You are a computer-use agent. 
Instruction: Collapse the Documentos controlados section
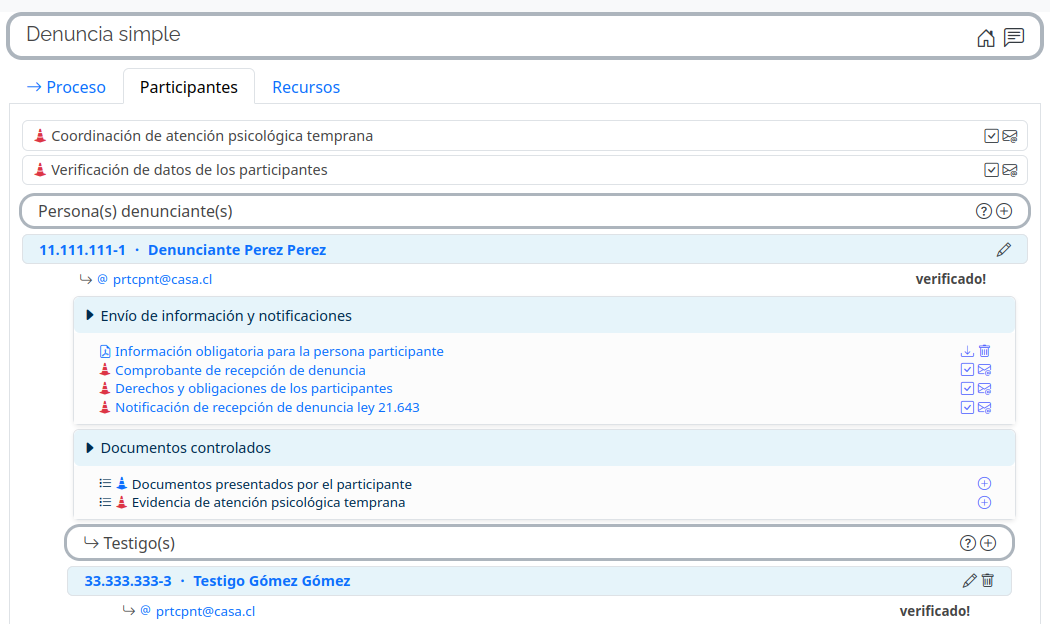[91, 448]
